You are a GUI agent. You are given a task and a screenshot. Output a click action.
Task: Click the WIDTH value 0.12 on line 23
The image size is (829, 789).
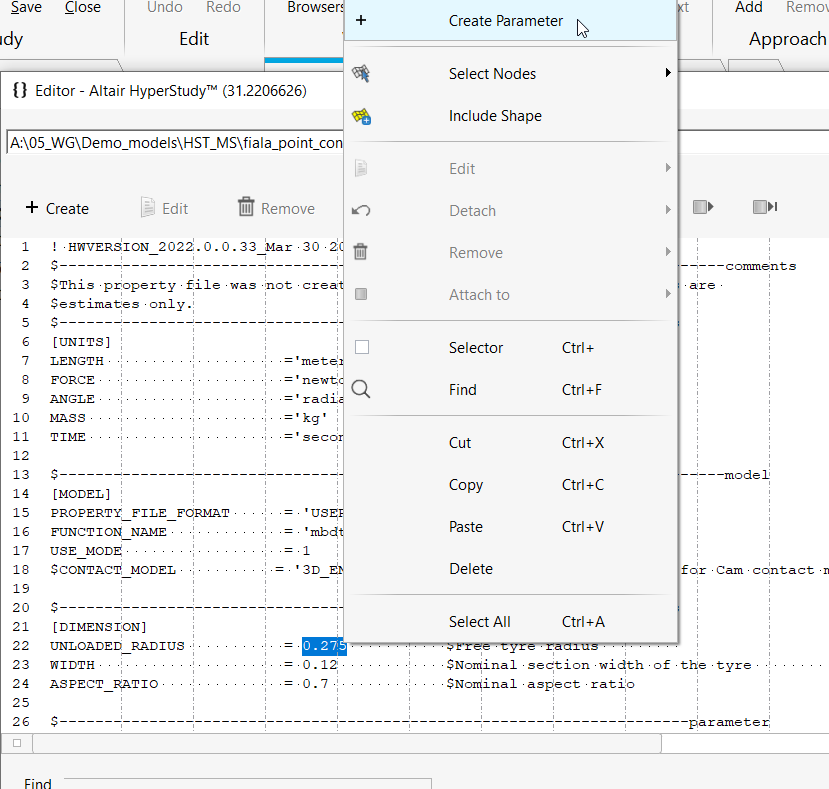(319, 665)
